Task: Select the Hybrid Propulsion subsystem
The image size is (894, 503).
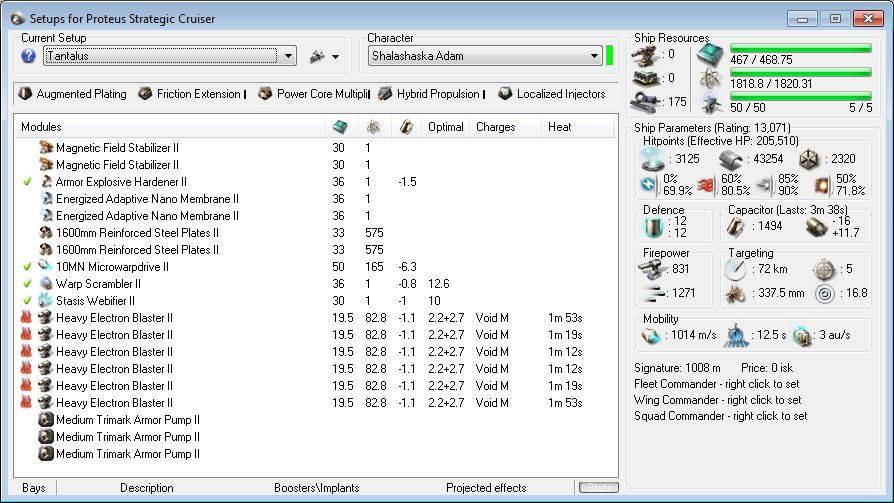Action: 432,94
